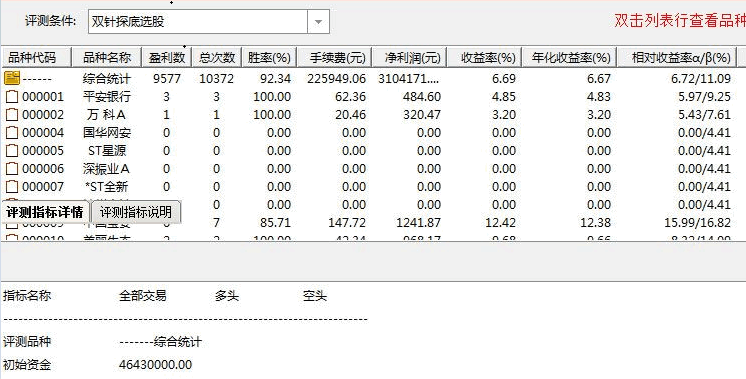Screen dimensions: 746x379
Task: Click the 全部交易 column label
Action: (143, 296)
